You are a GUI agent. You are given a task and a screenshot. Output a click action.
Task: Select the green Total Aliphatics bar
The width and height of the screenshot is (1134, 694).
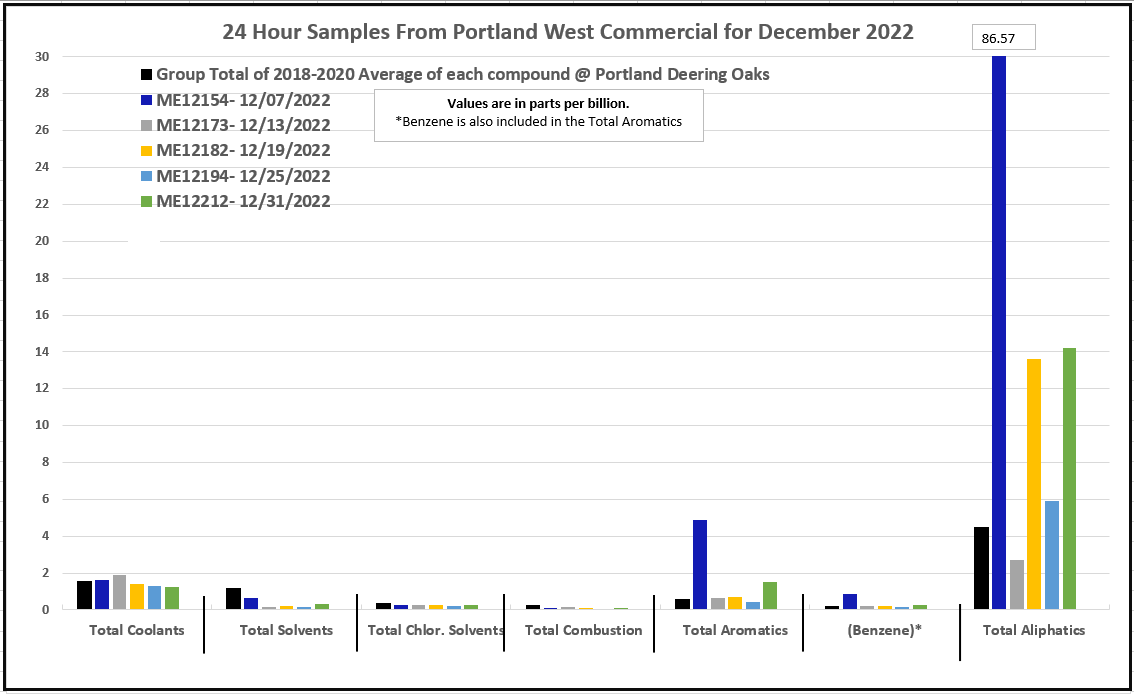point(1069,478)
